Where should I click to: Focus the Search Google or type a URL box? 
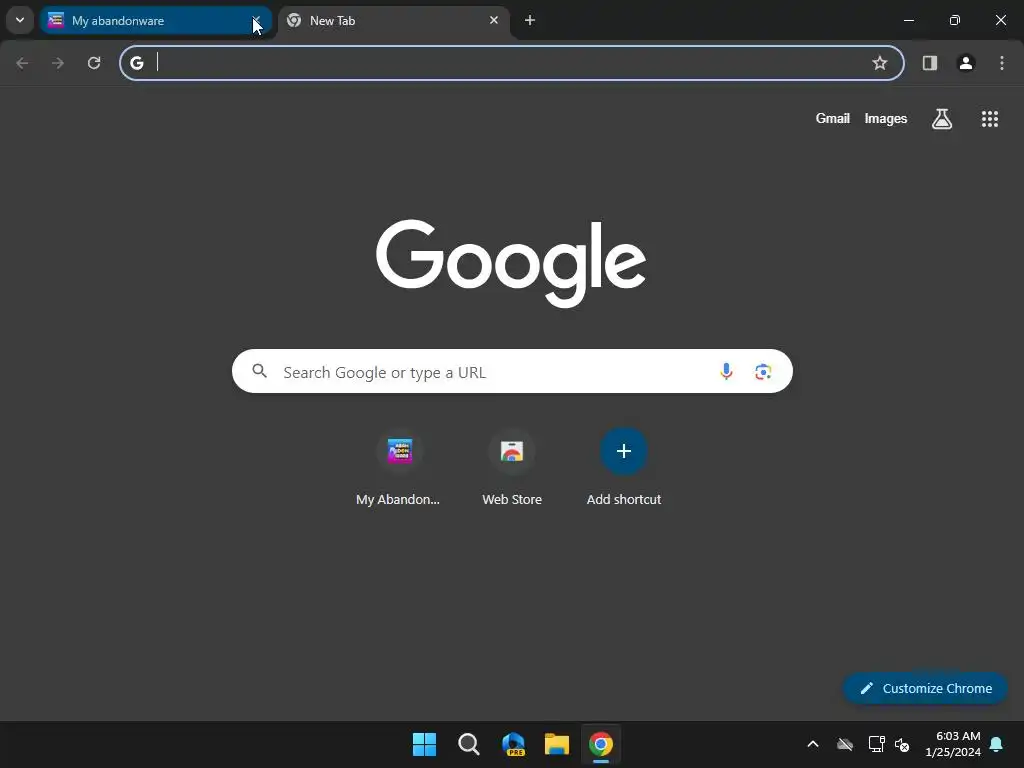tap(512, 371)
